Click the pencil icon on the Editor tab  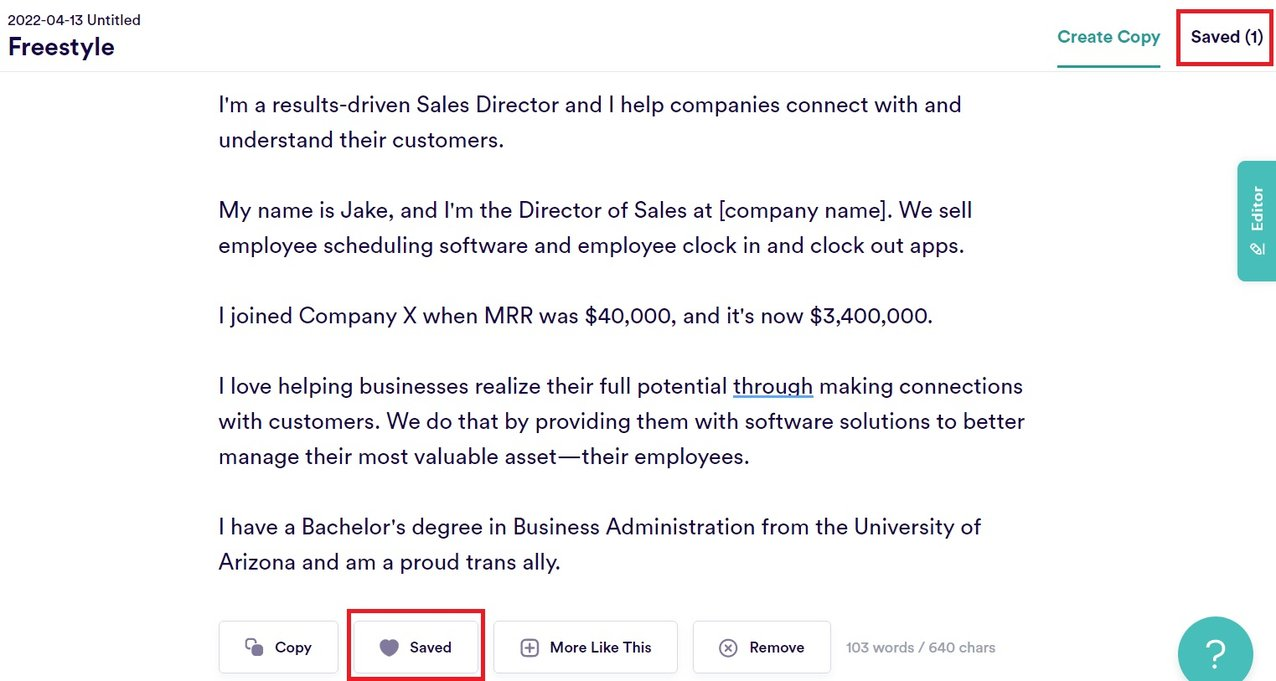(x=1257, y=248)
